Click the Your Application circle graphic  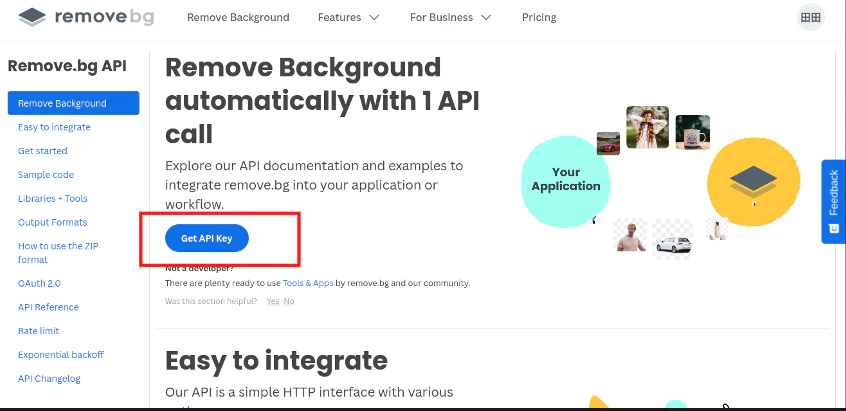(565, 180)
